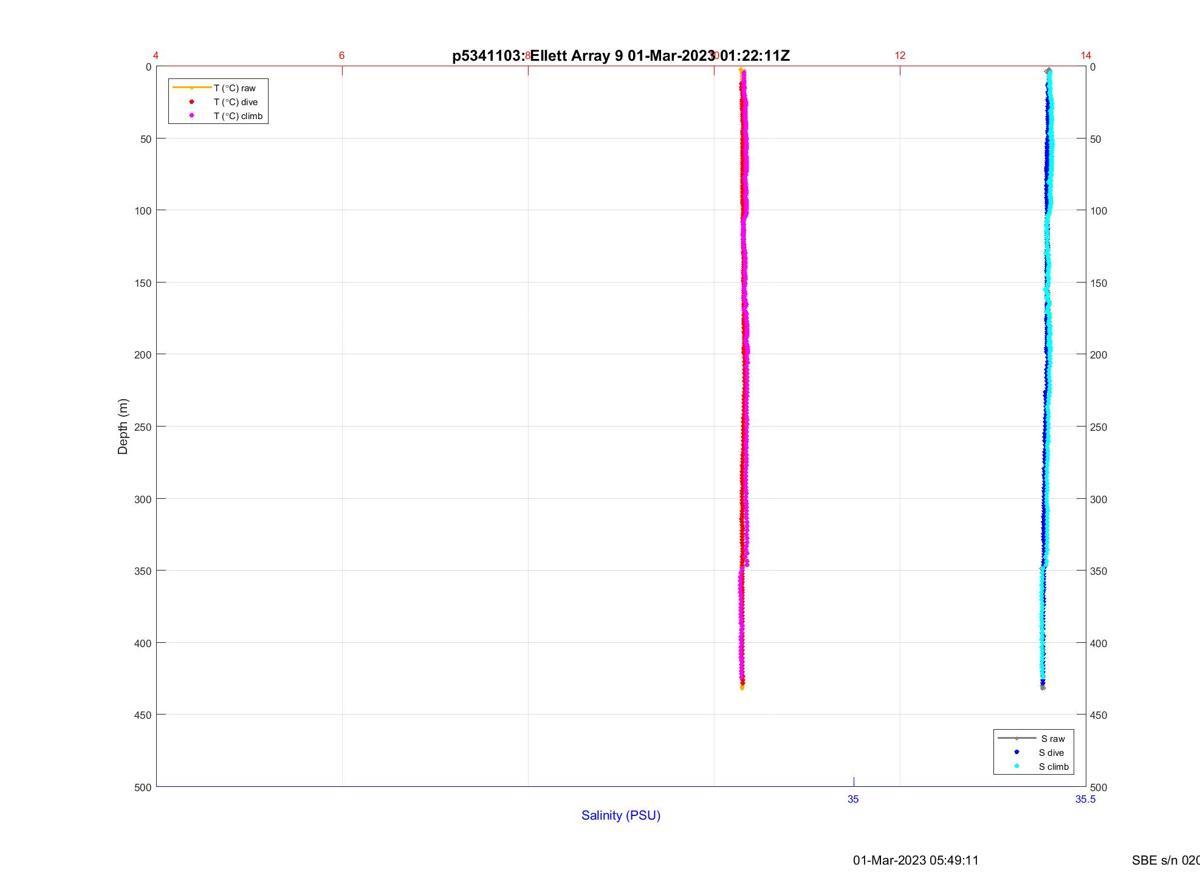Click the temperature legend box
Image resolution: width=1200 pixels, height=885 pixels.
218,102
